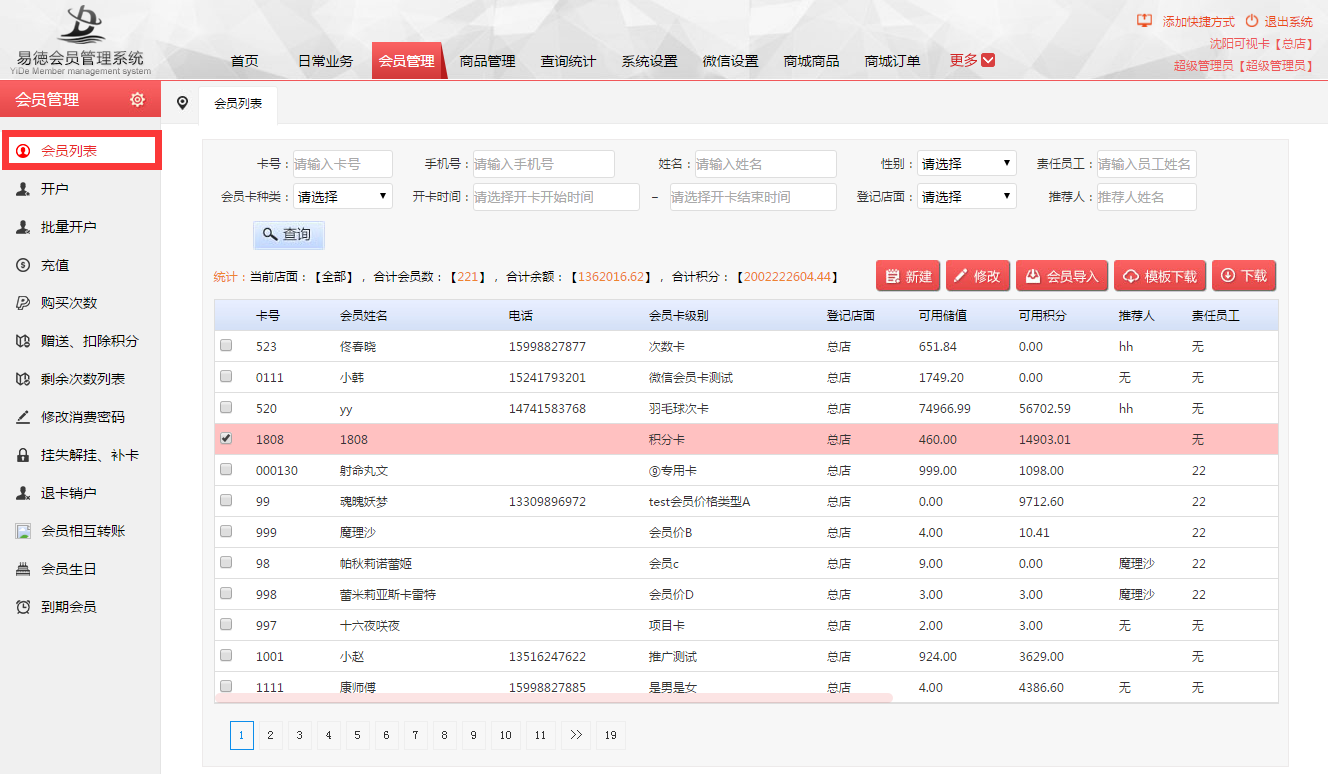
Task: Click the 赠送、扣除积分 icon in sidebar
Action: 23,341
